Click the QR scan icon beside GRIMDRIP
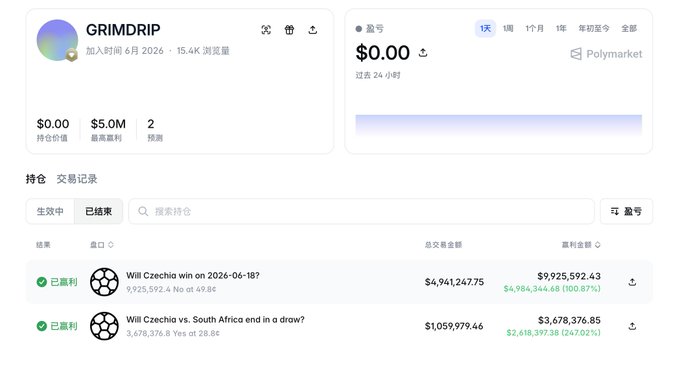This screenshot has width=680, height=376. coord(266,30)
